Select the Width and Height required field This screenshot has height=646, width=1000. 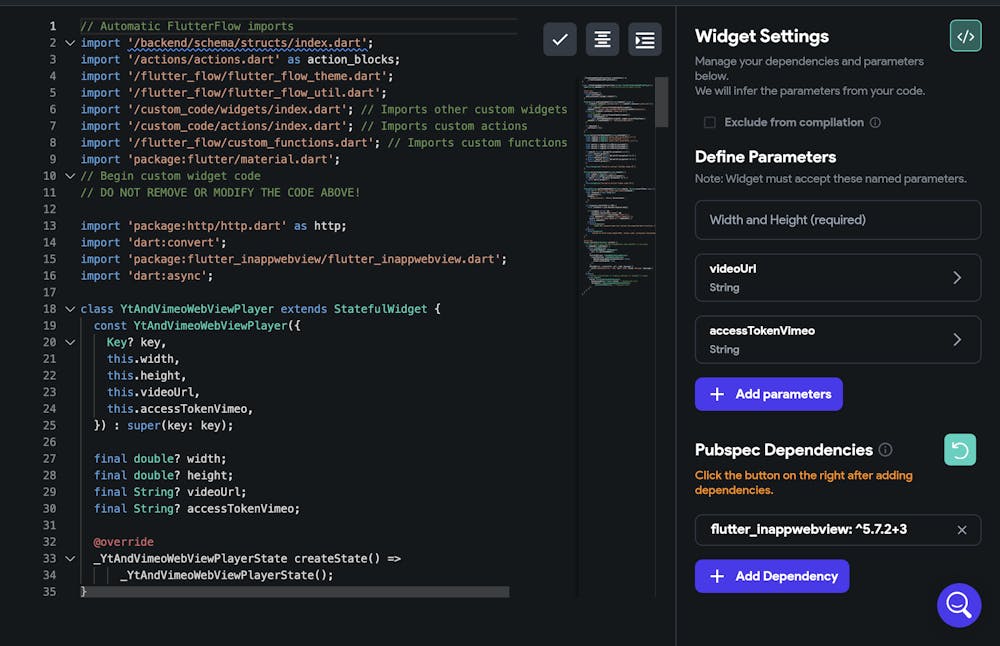tap(838, 219)
